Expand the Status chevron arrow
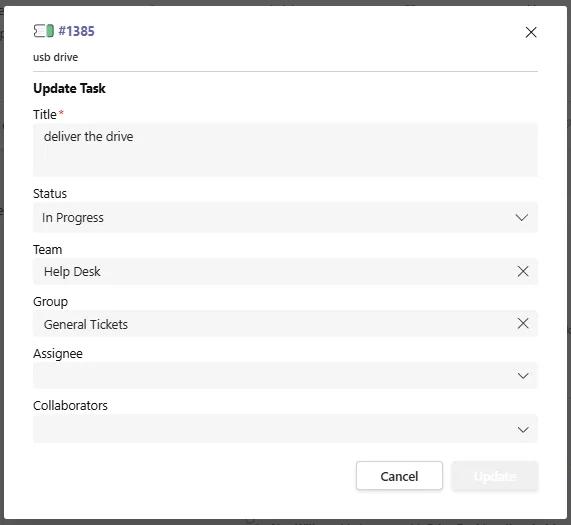 pos(522,218)
